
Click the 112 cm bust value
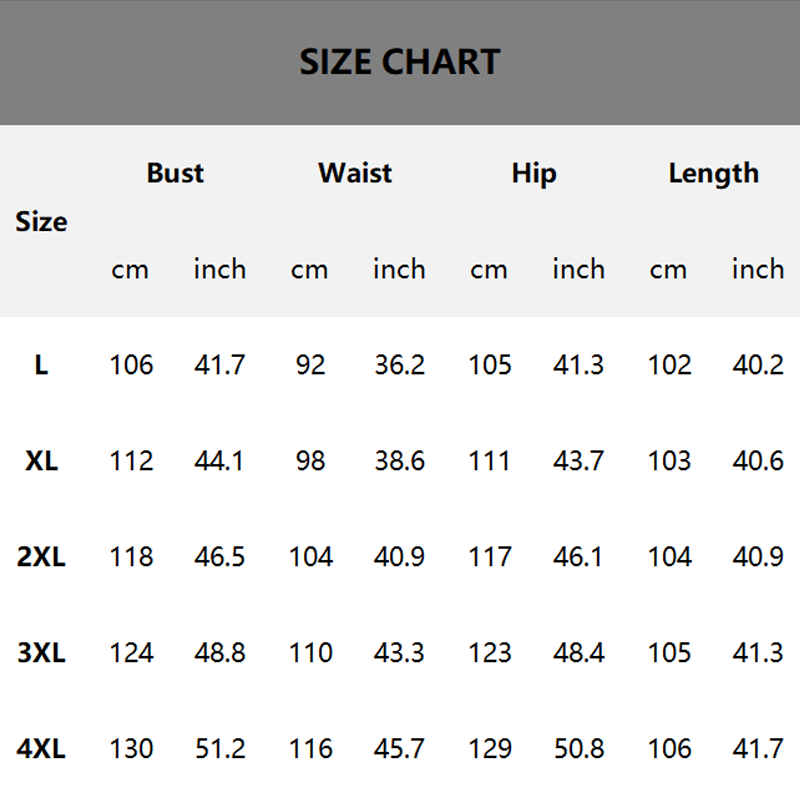[131, 461]
